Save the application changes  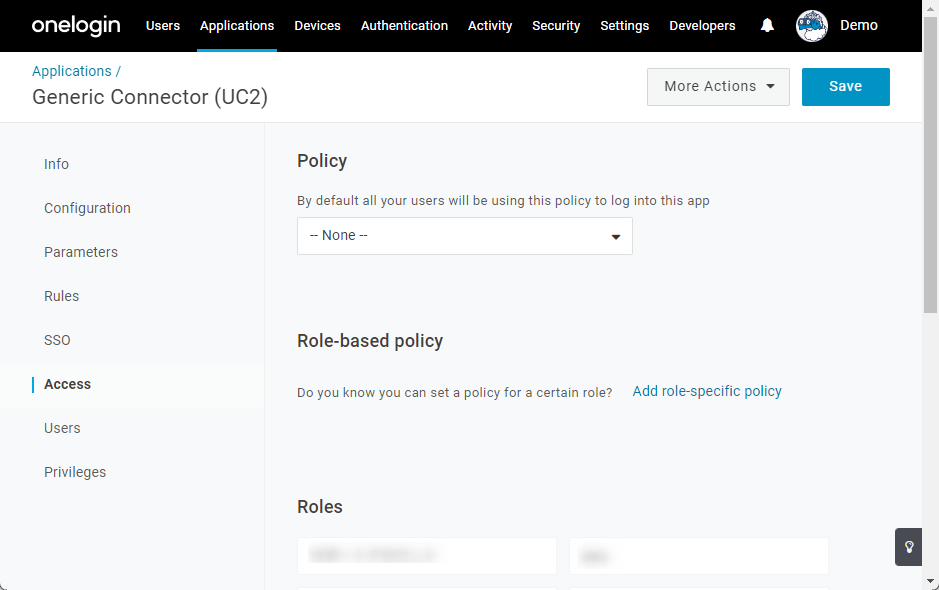tap(846, 87)
